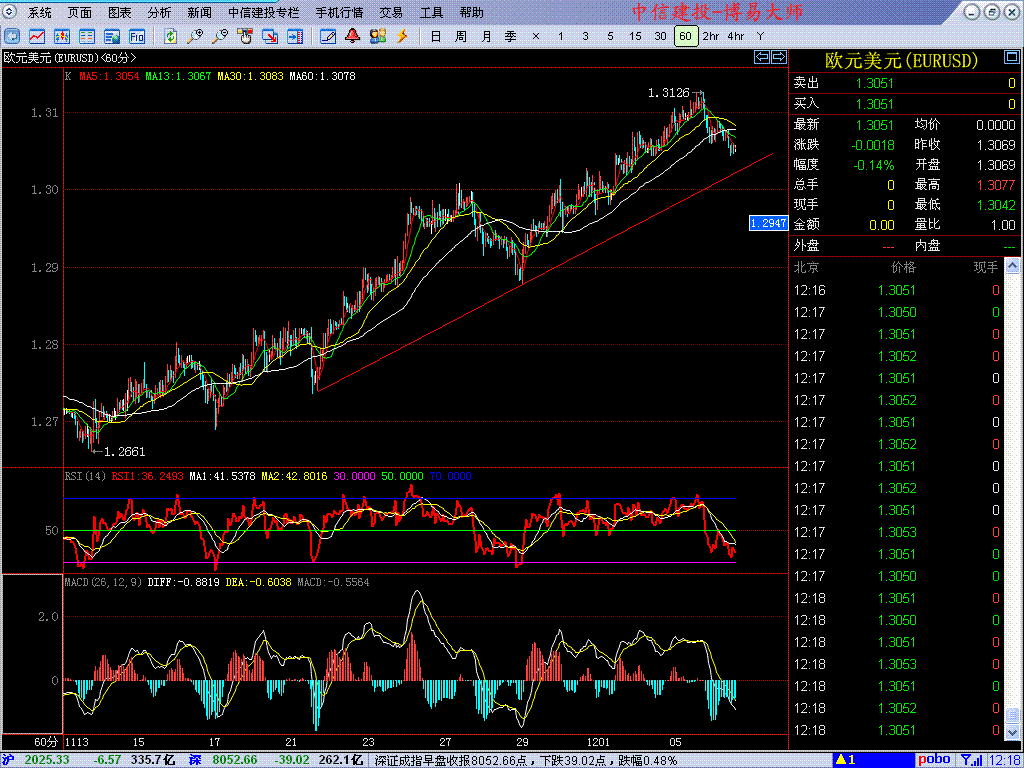This screenshot has height=768, width=1024.
Task: Click the green refresh document icon
Action: 170,36
